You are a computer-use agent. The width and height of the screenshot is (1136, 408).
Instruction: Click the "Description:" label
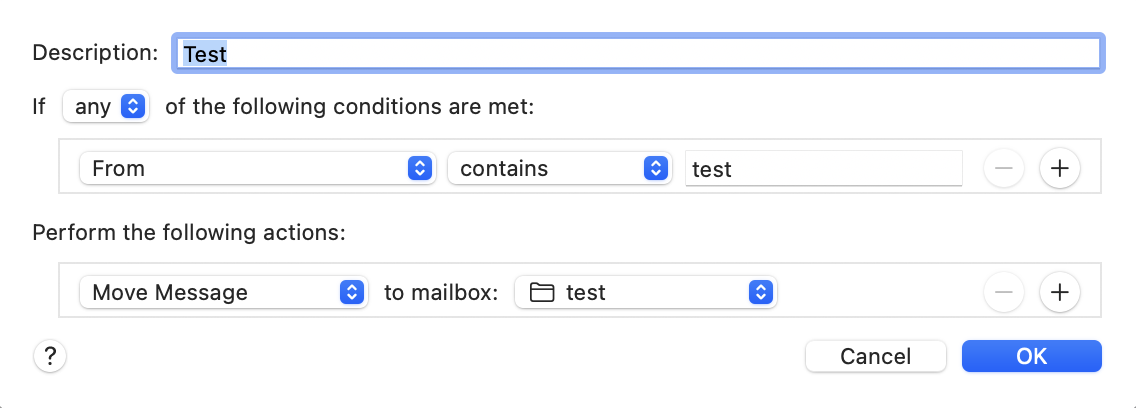pos(95,53)
